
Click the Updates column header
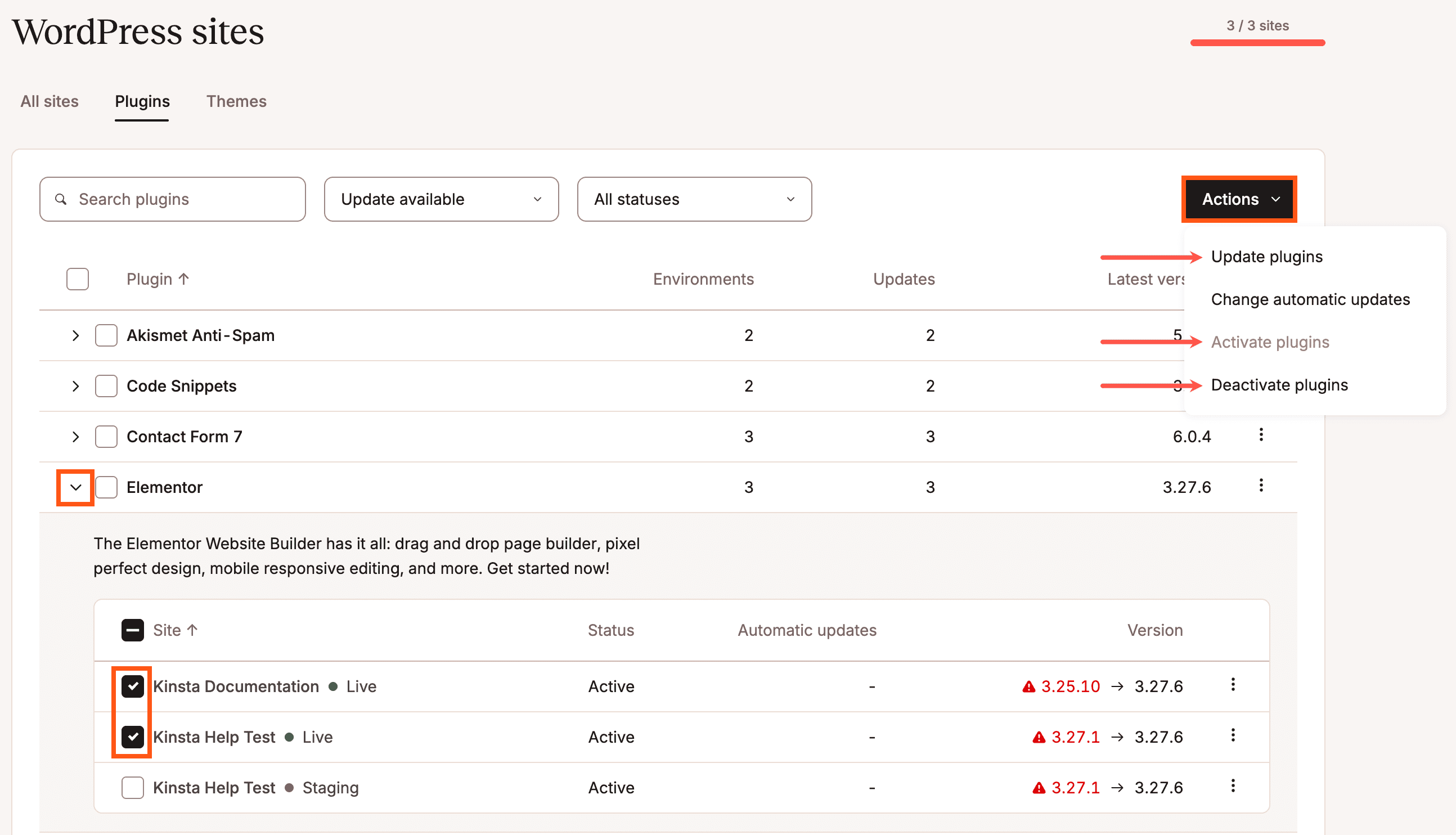(904, 279)
